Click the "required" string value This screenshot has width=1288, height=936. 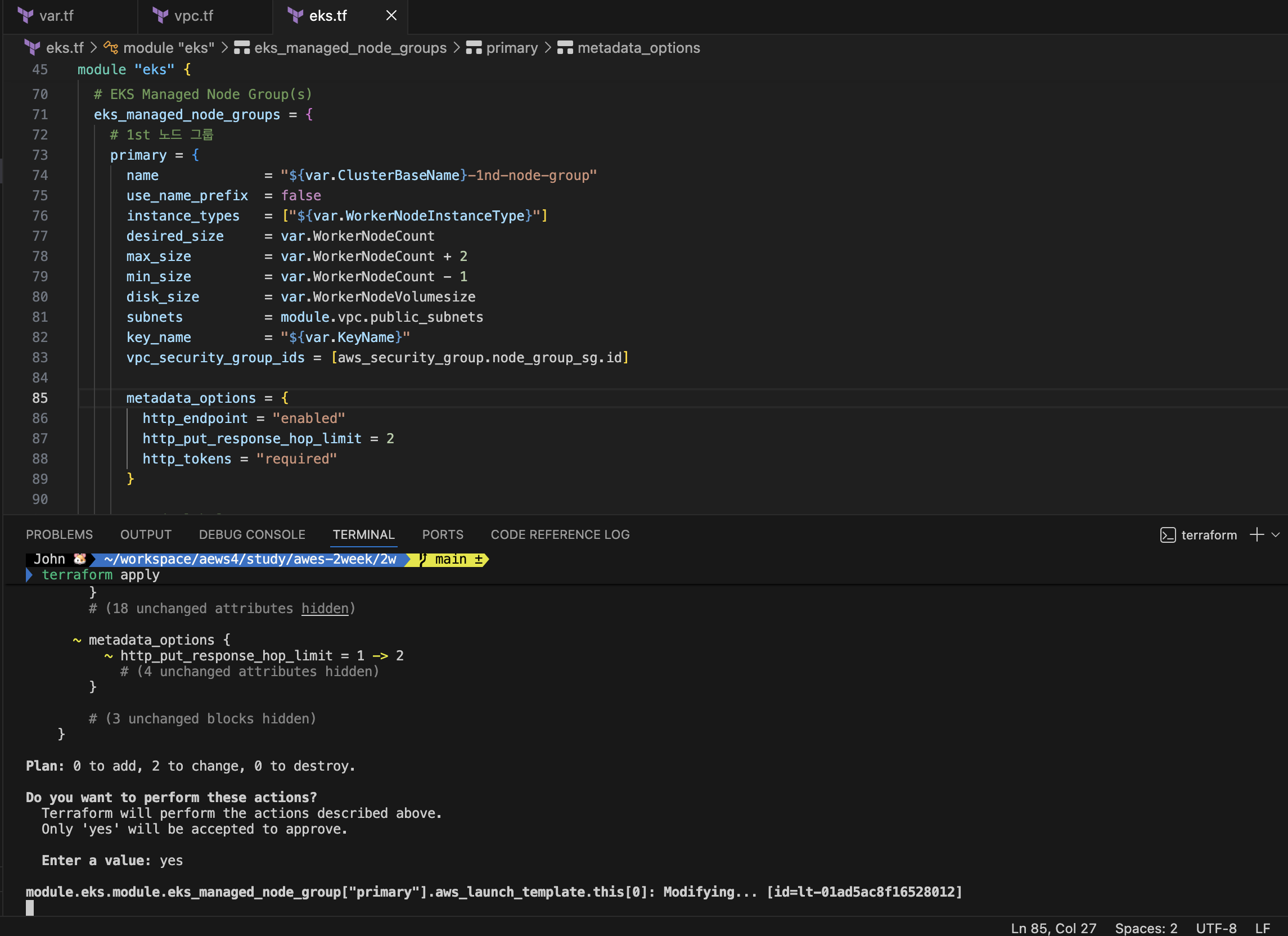[296, 459]
